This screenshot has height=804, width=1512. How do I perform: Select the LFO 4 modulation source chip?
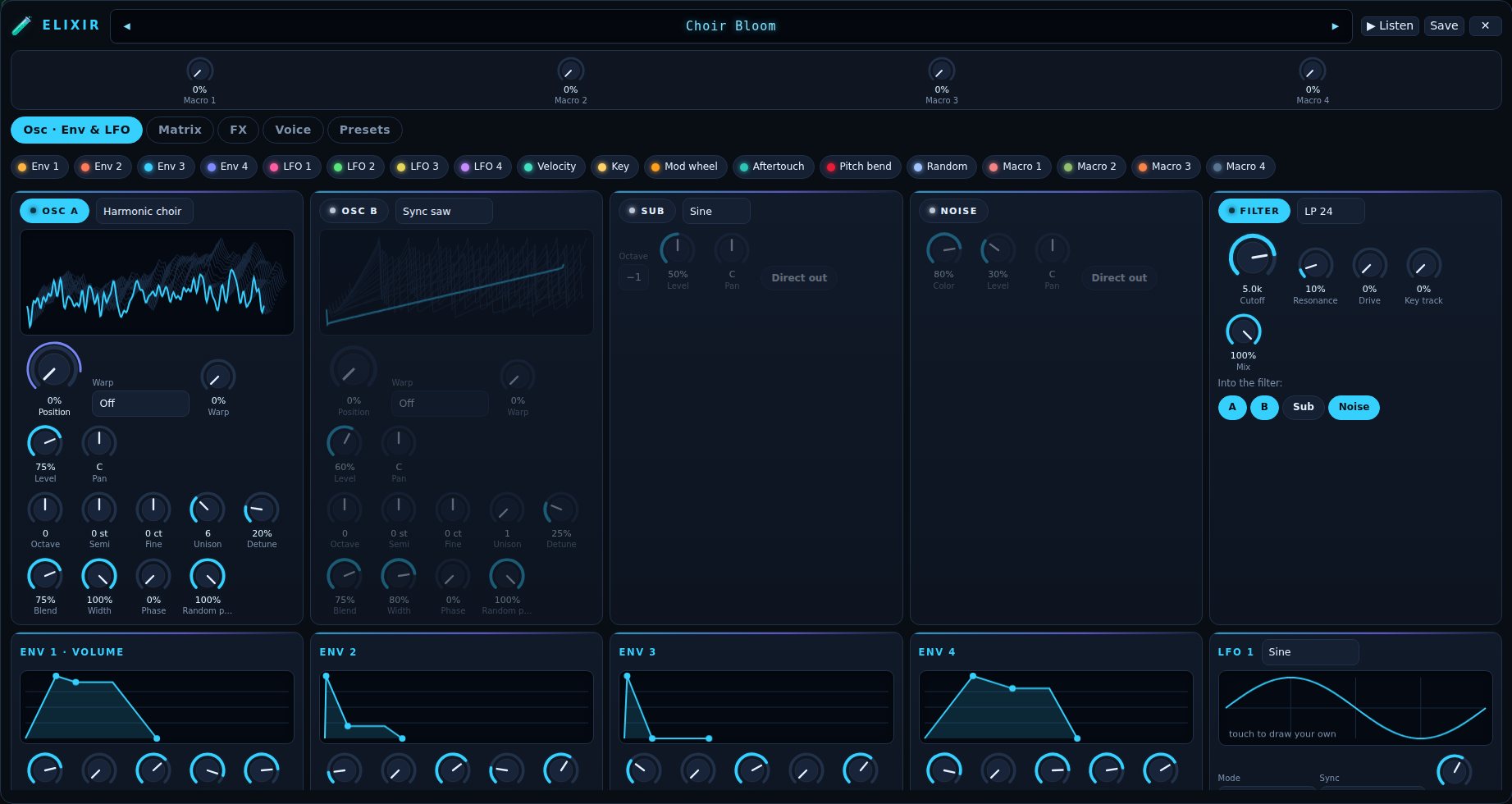(x=482, y=167)
